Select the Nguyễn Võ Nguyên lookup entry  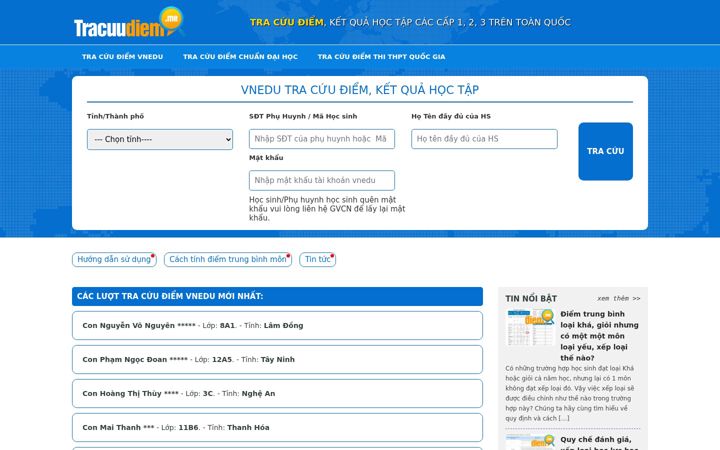277,326
